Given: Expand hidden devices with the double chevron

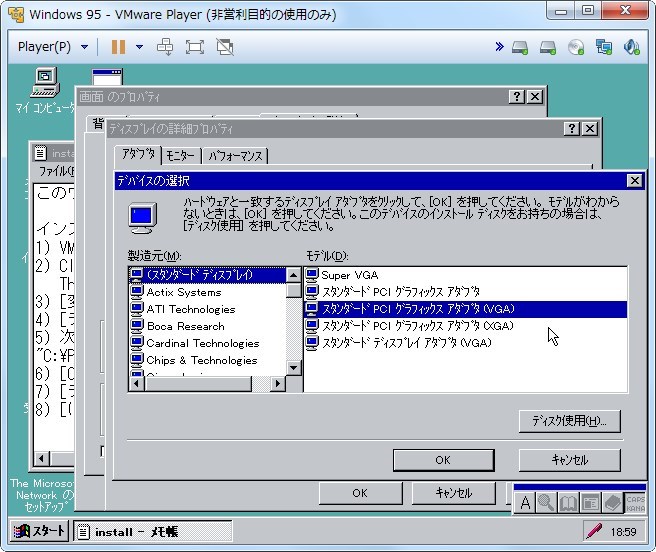Looking at the screenshot, I should pos(500,46).
